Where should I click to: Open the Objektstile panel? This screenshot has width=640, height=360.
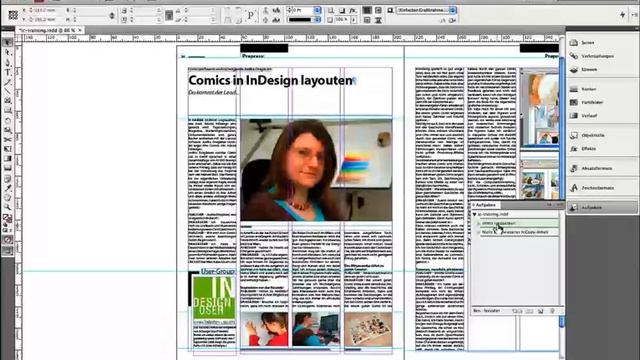tap(602, 135)
